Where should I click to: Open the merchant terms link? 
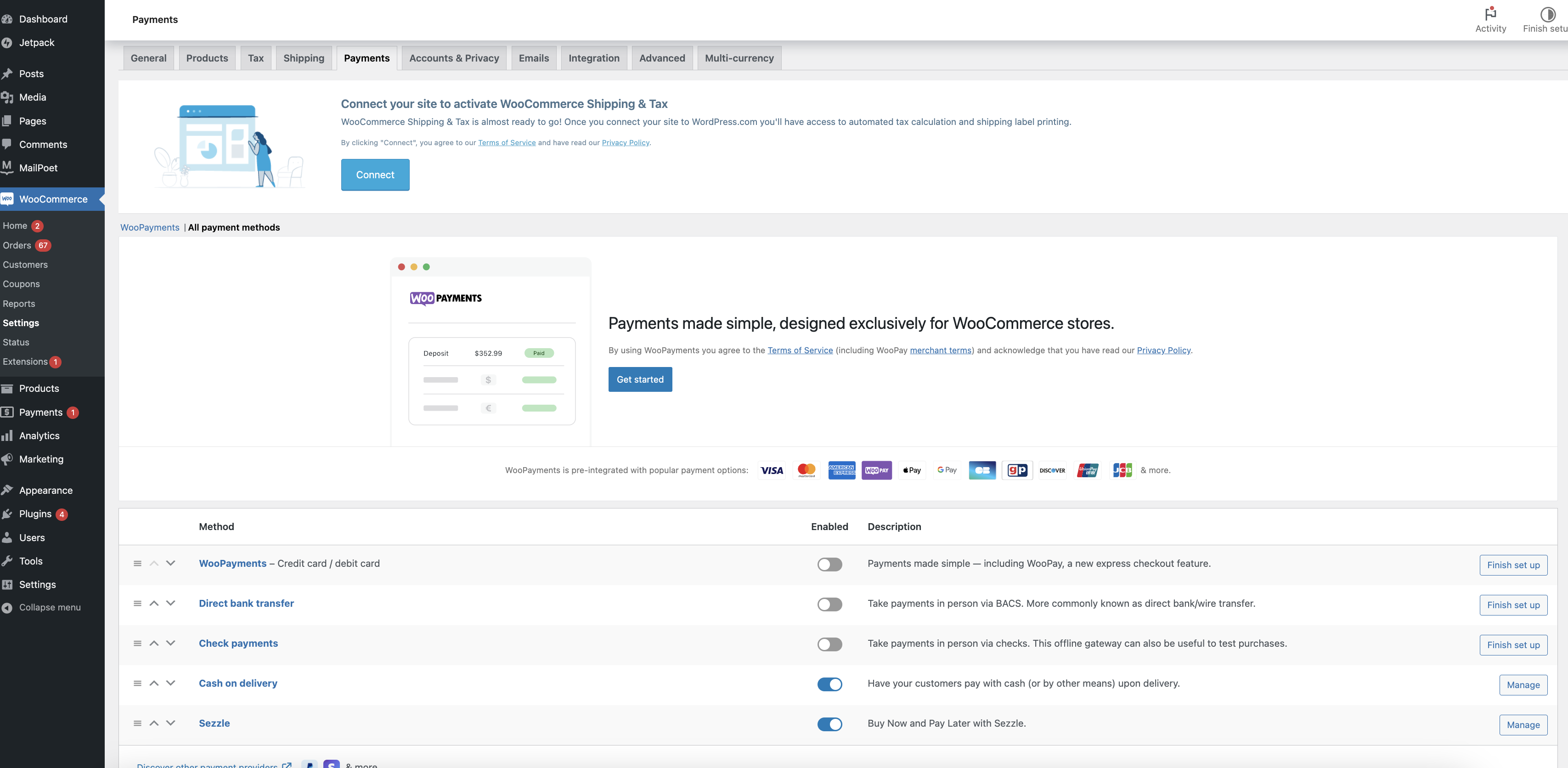(940, 350)
